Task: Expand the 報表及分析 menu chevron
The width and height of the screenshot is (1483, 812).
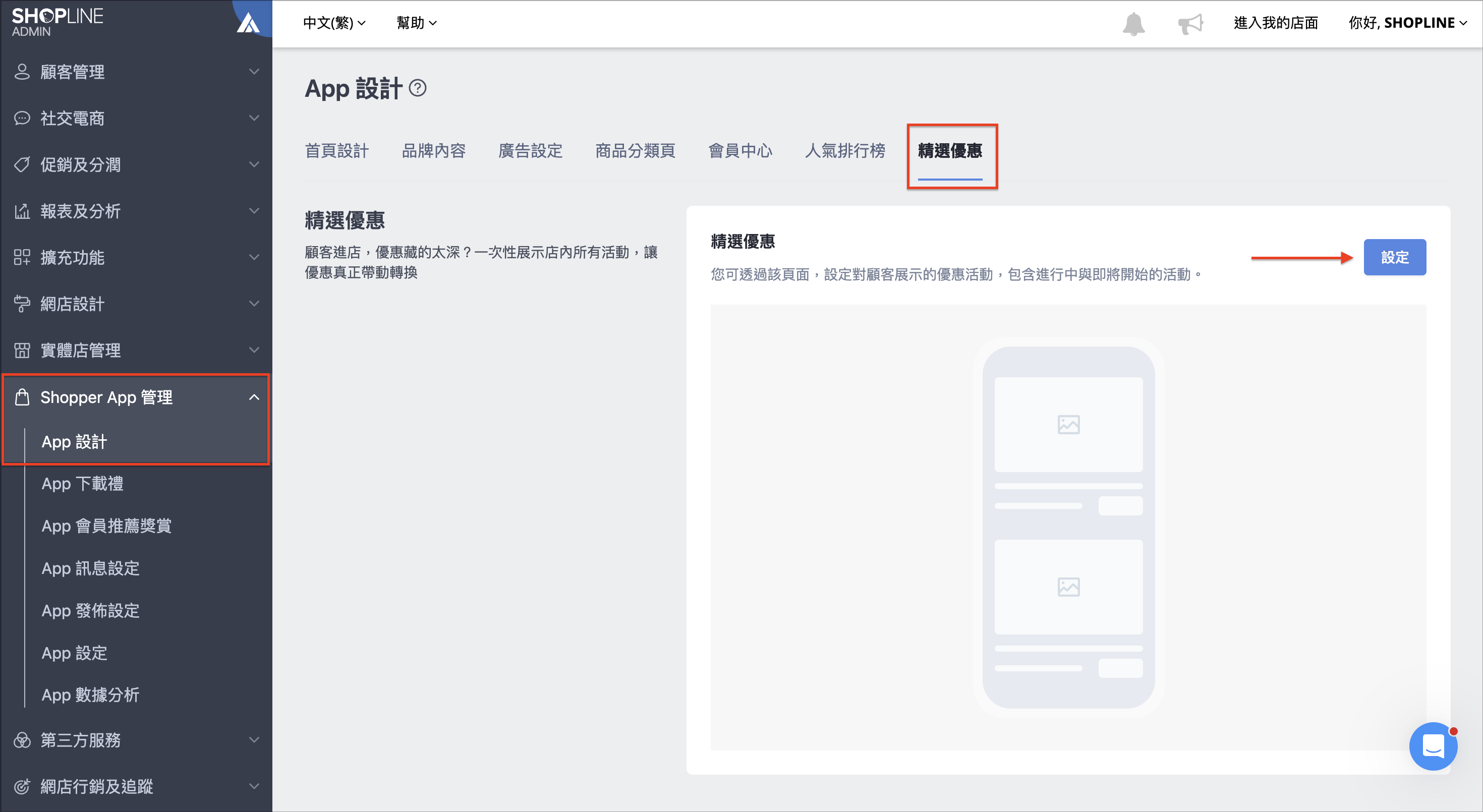Action: 254,211
